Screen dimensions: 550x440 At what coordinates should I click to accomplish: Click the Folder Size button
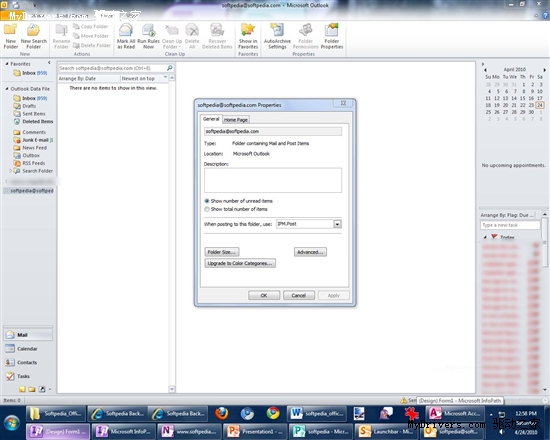222,252
